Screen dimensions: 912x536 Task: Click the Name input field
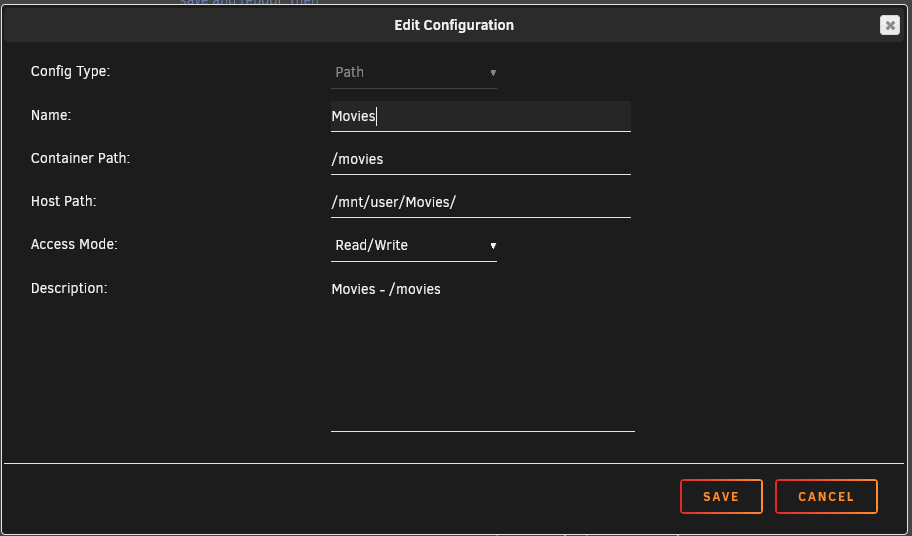tap(480, 116)
